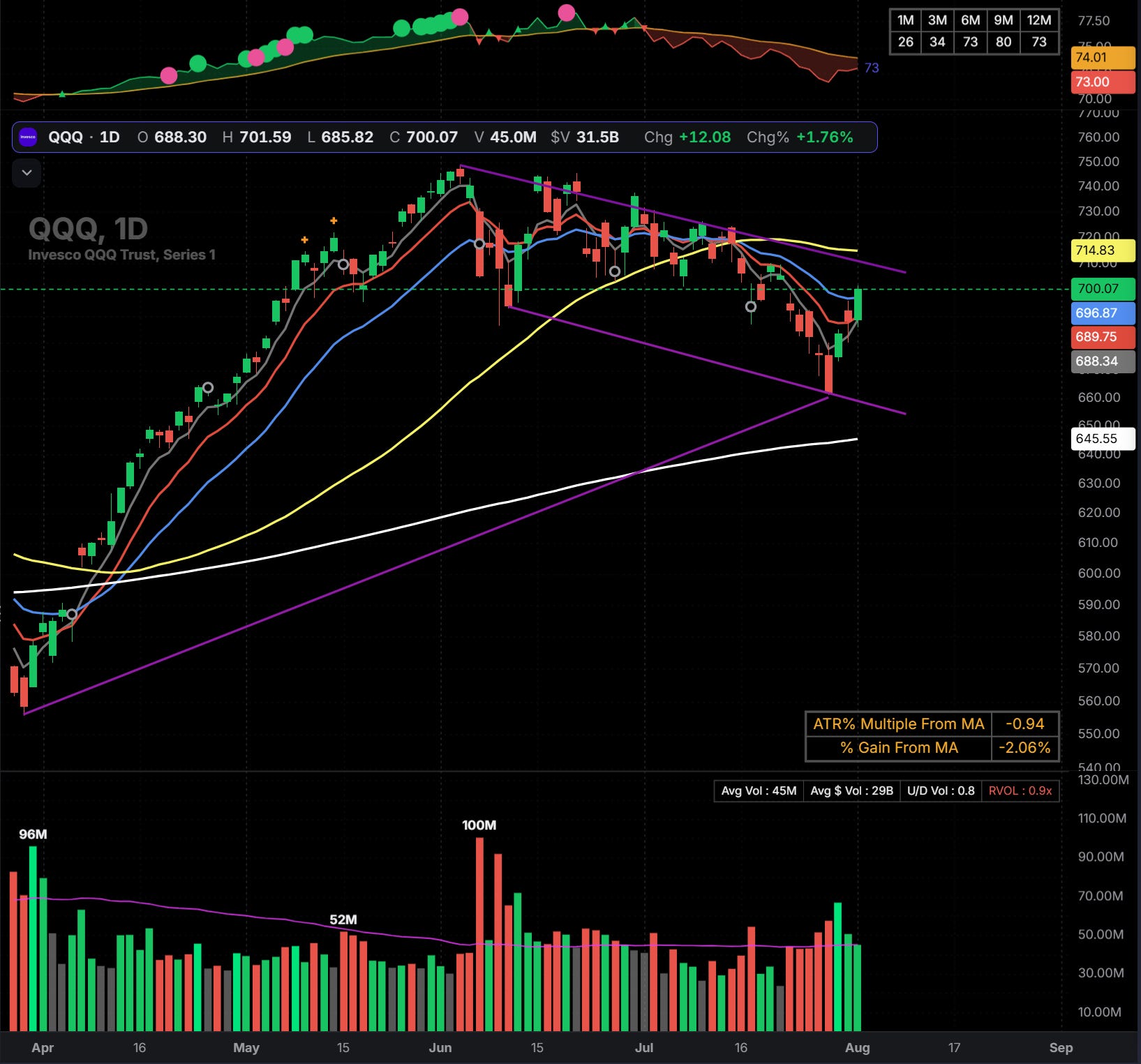Click the RVOL : 0.9x cell

pos(1020,790)
